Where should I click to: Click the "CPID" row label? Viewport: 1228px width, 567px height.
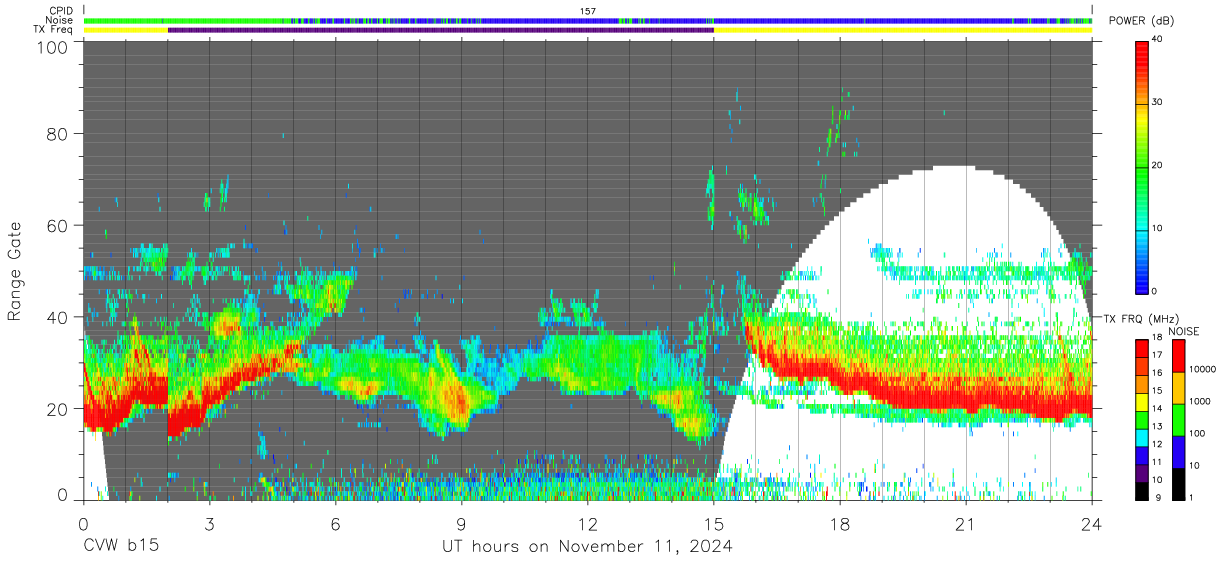(60, 10)
